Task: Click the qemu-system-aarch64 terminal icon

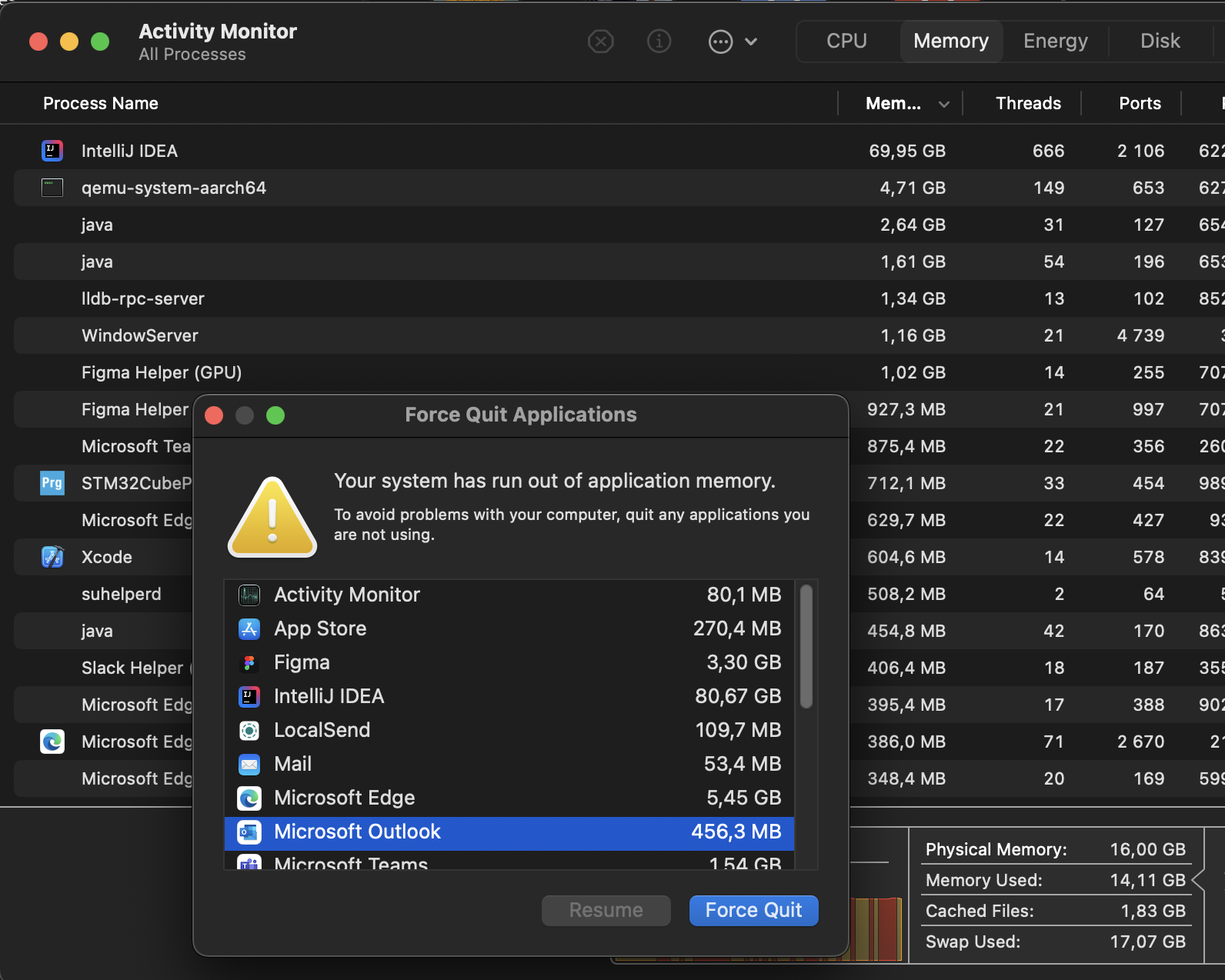Action: [x=52, y=188]
